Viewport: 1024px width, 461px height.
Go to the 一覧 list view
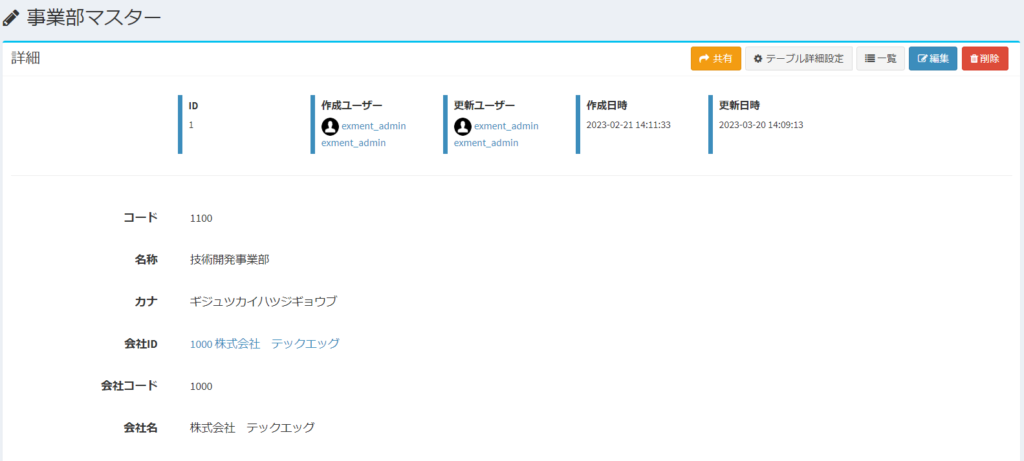(x=880, y=59)
